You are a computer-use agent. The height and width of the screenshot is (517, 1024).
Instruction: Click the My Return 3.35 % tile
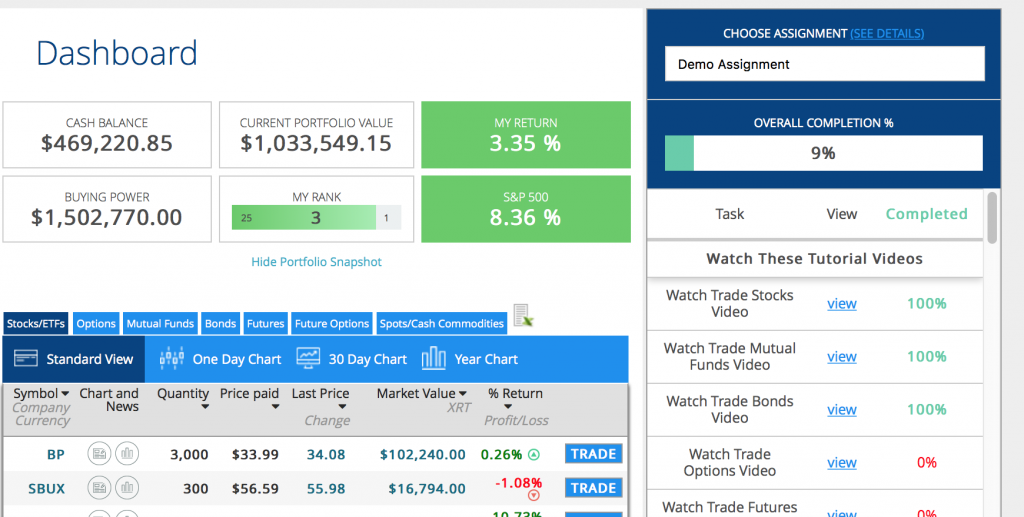[x=526, y=134]
